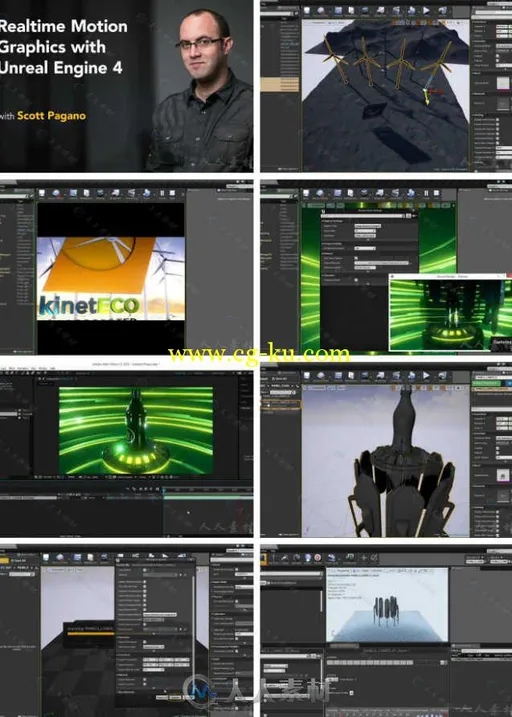Click Save icon in green tunnel capture editor
Image resolution: width=512 pixels, height=717 pixels.
tap(306, 193)
